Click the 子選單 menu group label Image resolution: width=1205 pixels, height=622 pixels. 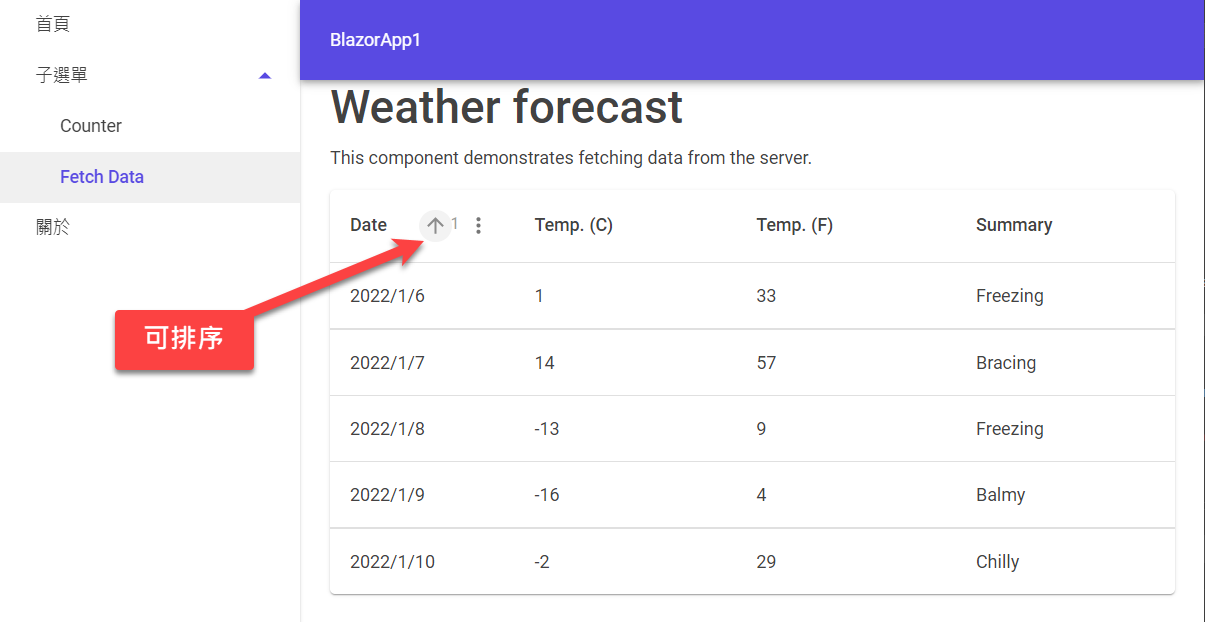point(62,75)
